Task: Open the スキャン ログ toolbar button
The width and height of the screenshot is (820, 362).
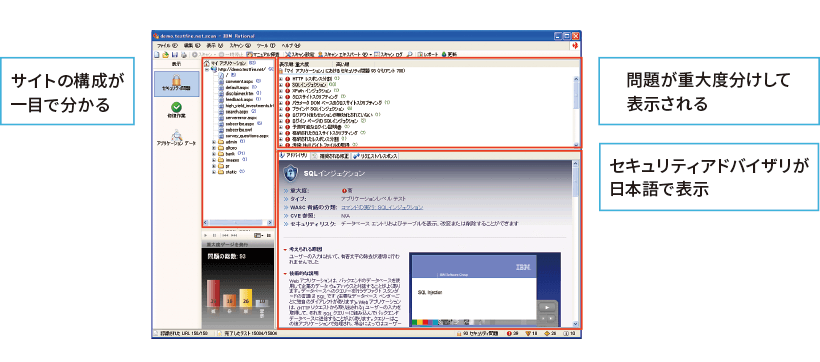Action: (x=389, y=54)
